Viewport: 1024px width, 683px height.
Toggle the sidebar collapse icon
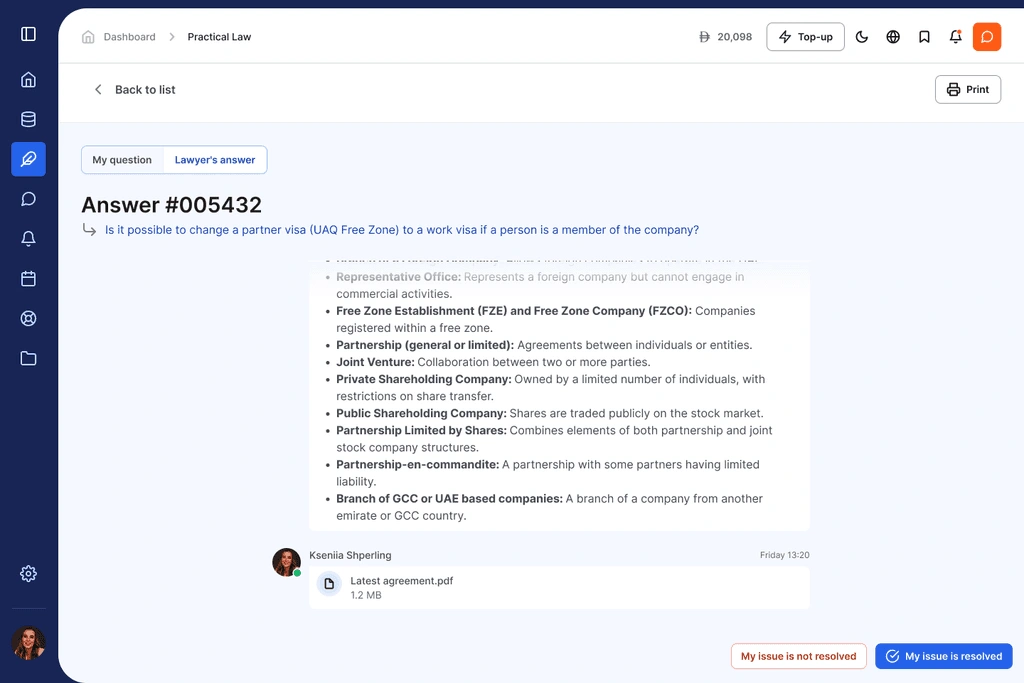pyautogui.click(x=28, y=34)
